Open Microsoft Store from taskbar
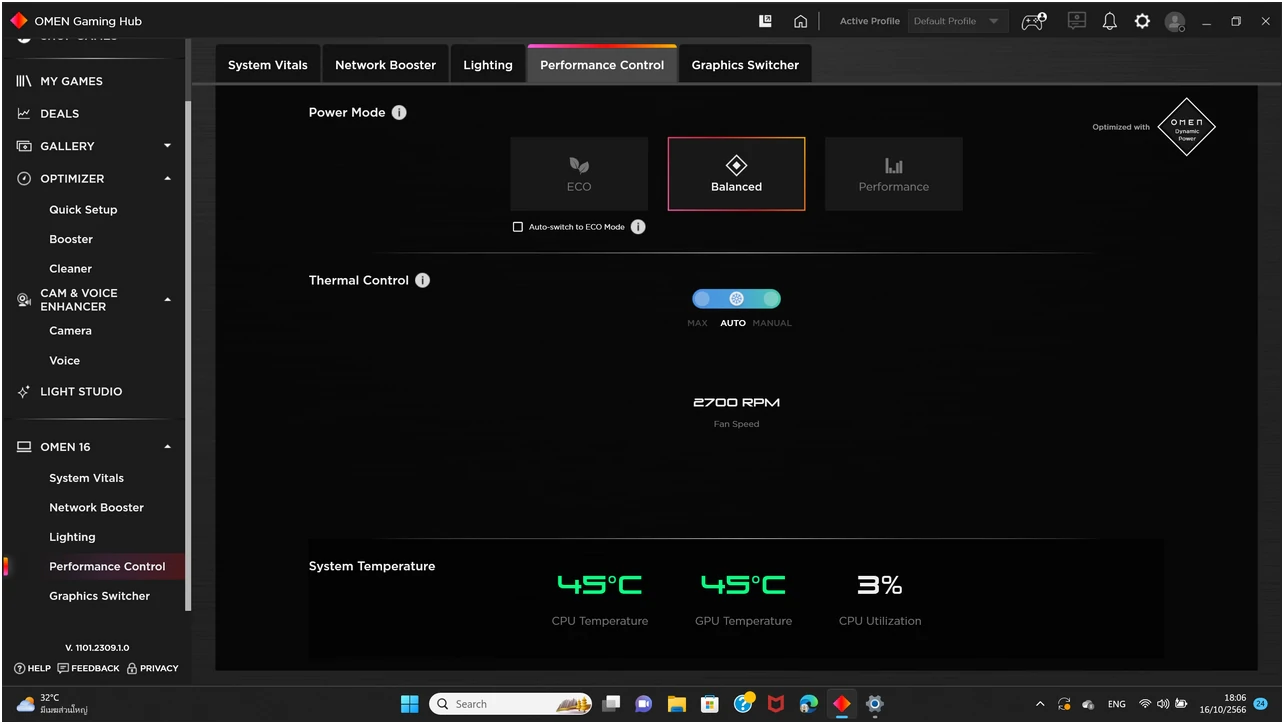Viewport: 1284px width, 724px height. [x=709, y=704]
